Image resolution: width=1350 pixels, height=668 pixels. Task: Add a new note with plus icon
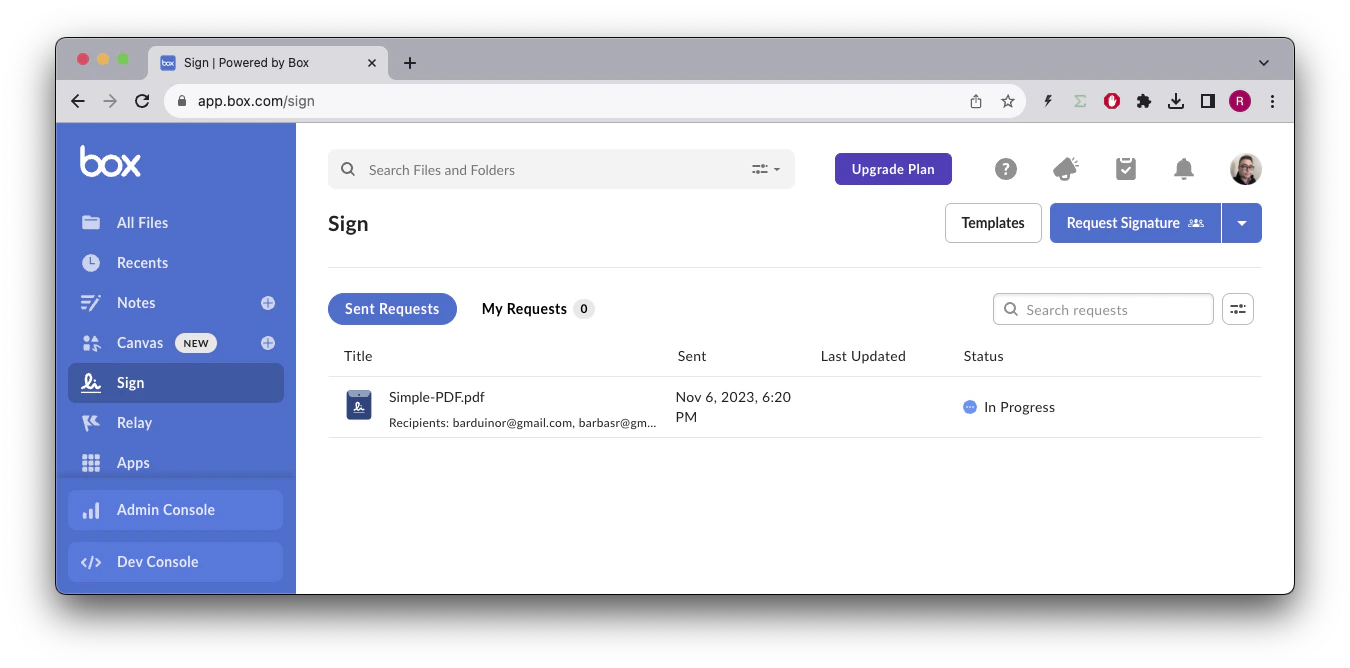pyautogui.click(x=268, y=303)
